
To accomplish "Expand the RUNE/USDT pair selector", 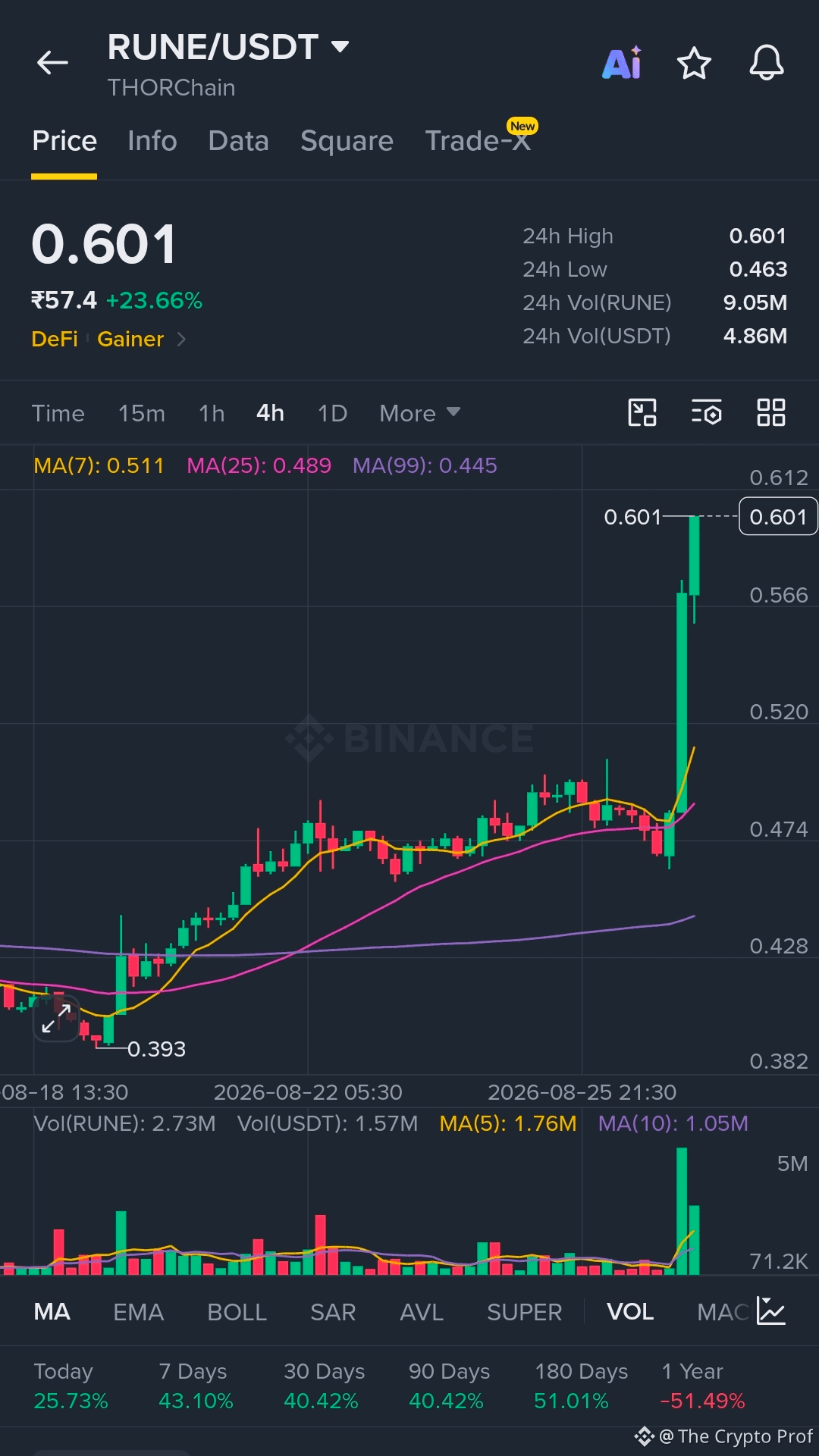I will (340, 47).
